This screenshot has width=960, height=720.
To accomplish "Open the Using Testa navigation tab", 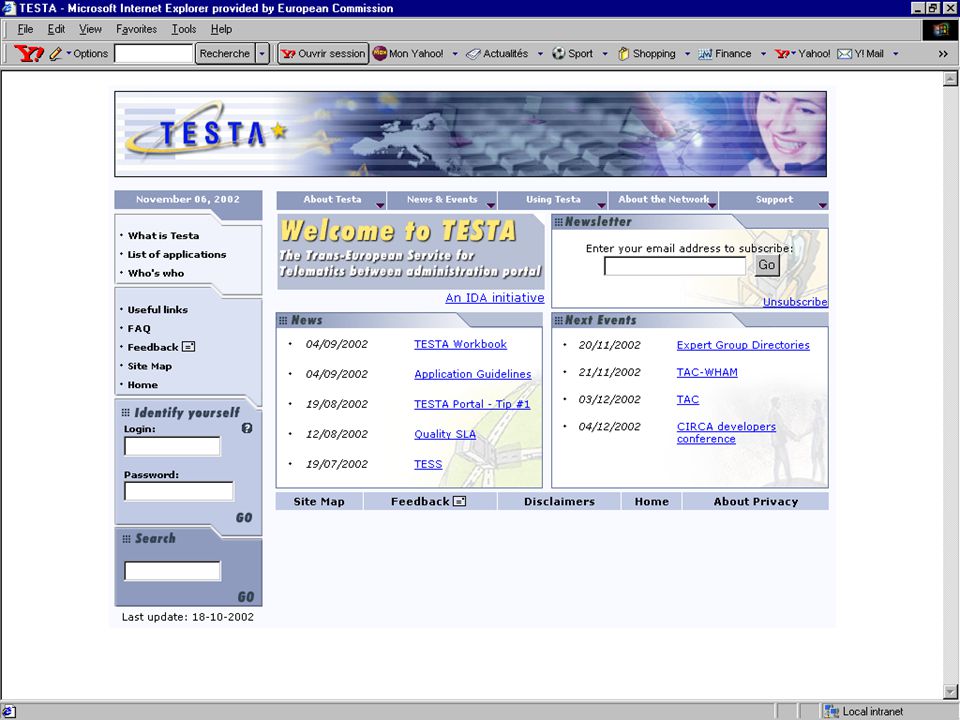I will (553, 200).
